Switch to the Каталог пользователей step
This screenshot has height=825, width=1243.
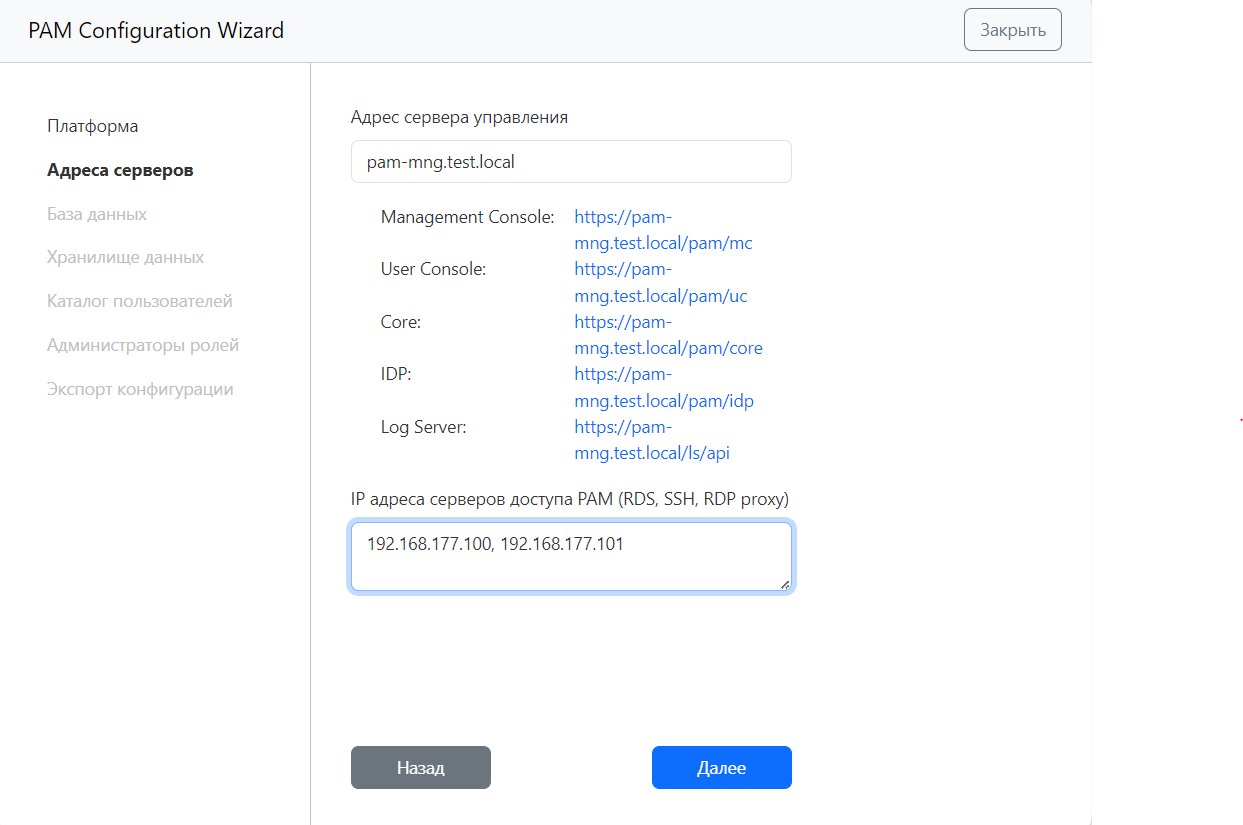(x=139, y=301)
